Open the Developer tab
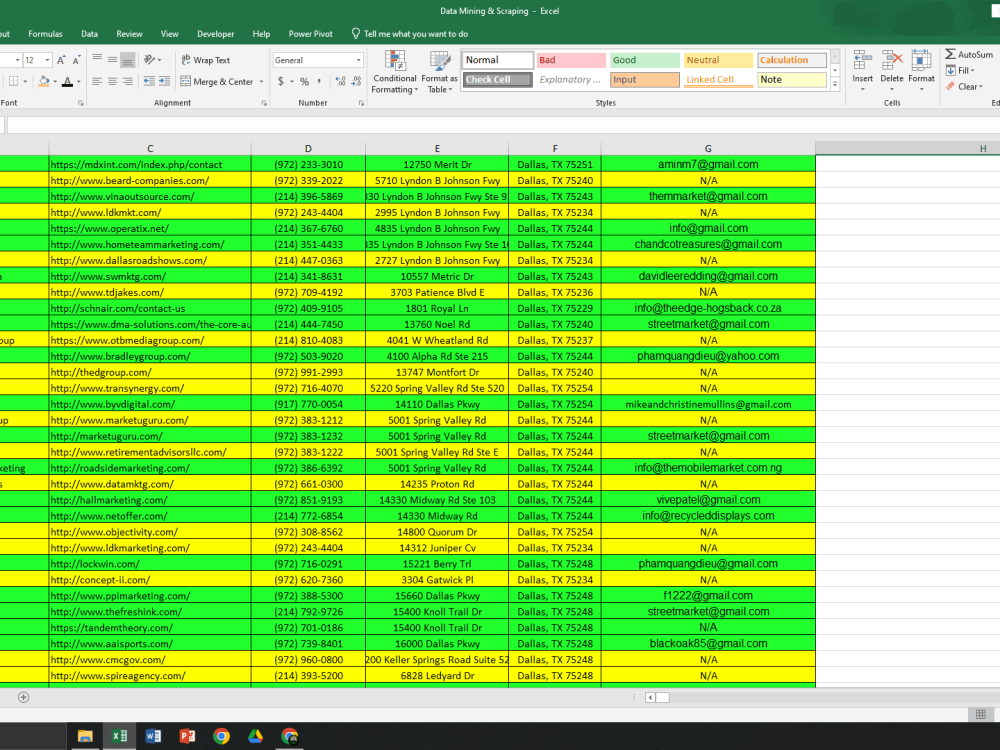The width and height of the screenshot is (1000, 750). (x=216, y=34)
